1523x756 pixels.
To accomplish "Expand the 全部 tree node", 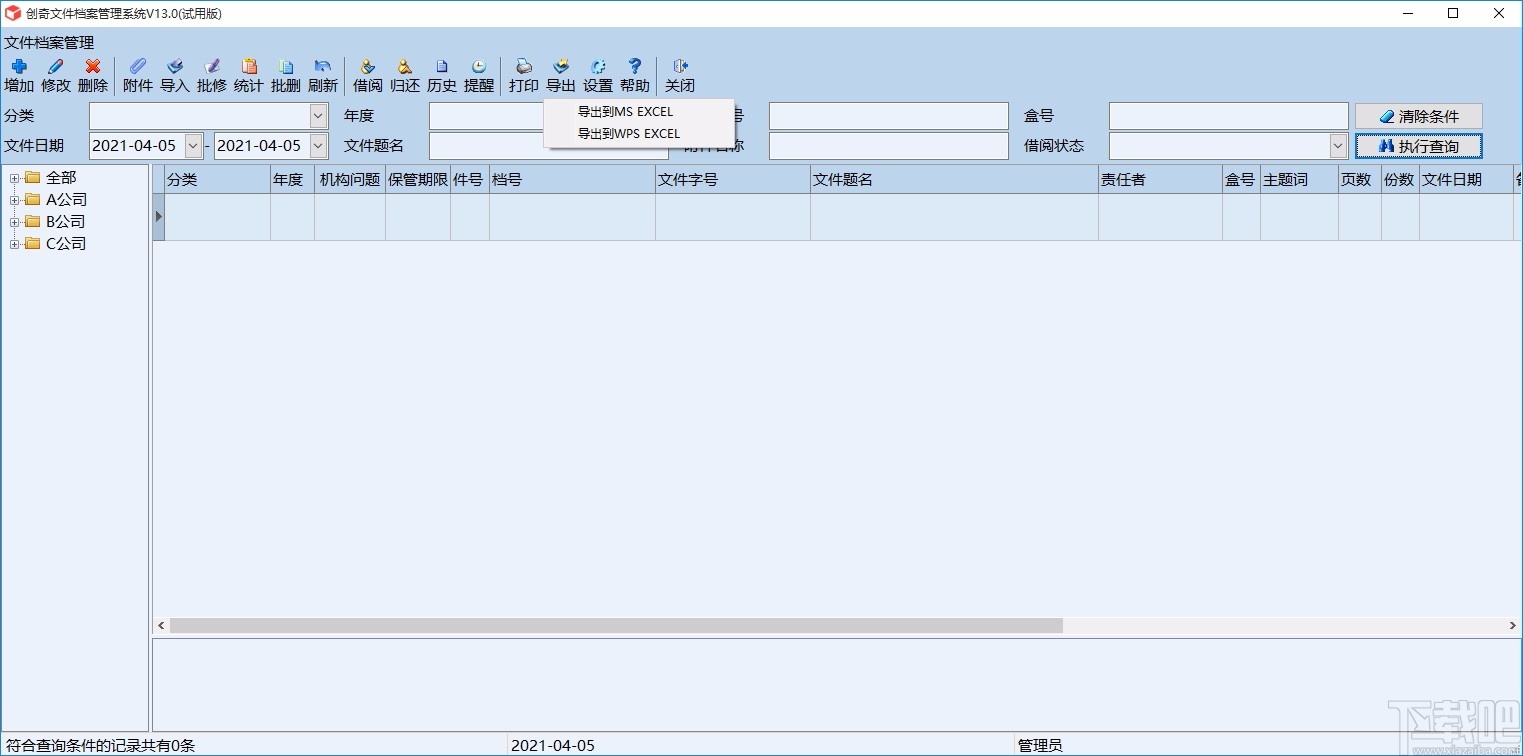I will [15, 178].
